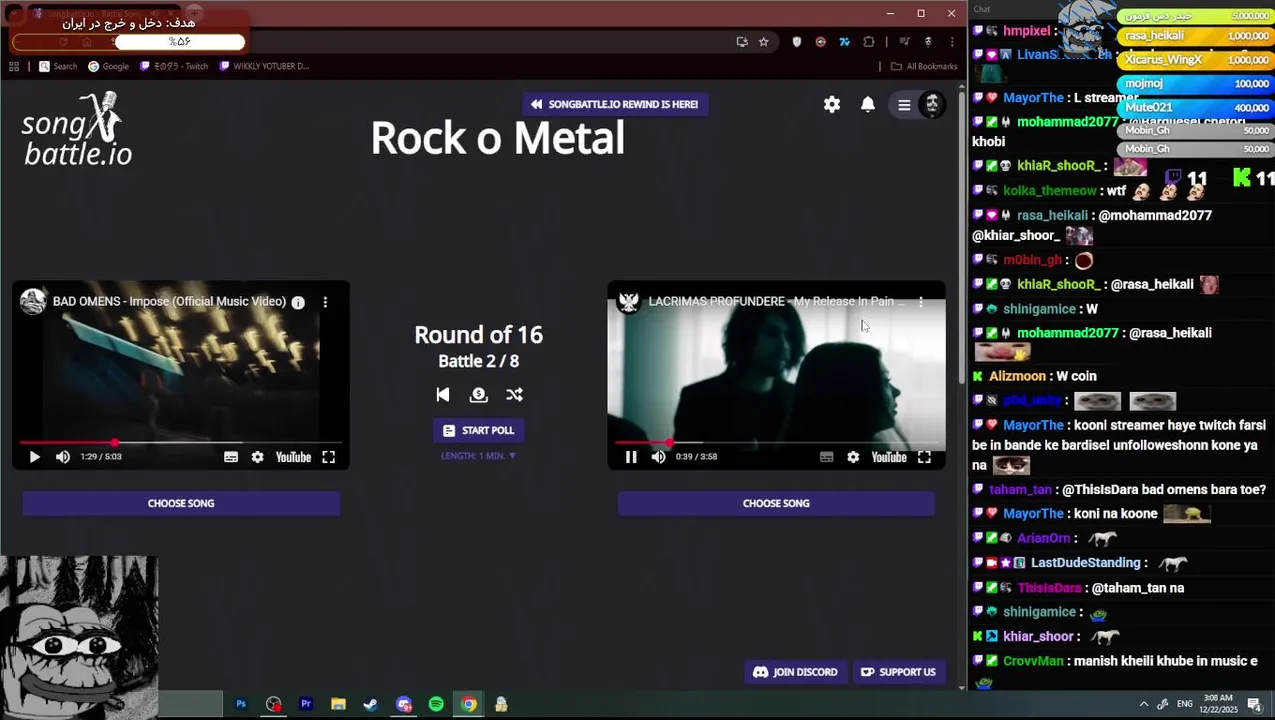Viewport: 1275px width, 720px height.
Task: Bookmark this page with the star icon
Action: [x=764, y=42]
